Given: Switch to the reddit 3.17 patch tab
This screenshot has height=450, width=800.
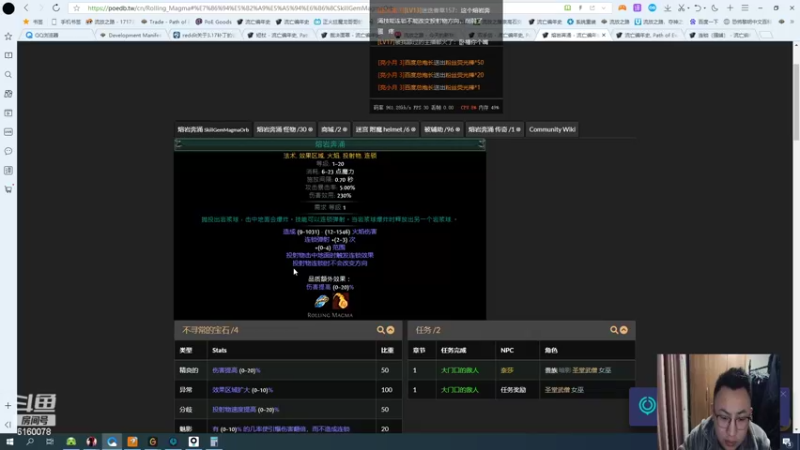Looking at the screenshot, I should [204, 35].
